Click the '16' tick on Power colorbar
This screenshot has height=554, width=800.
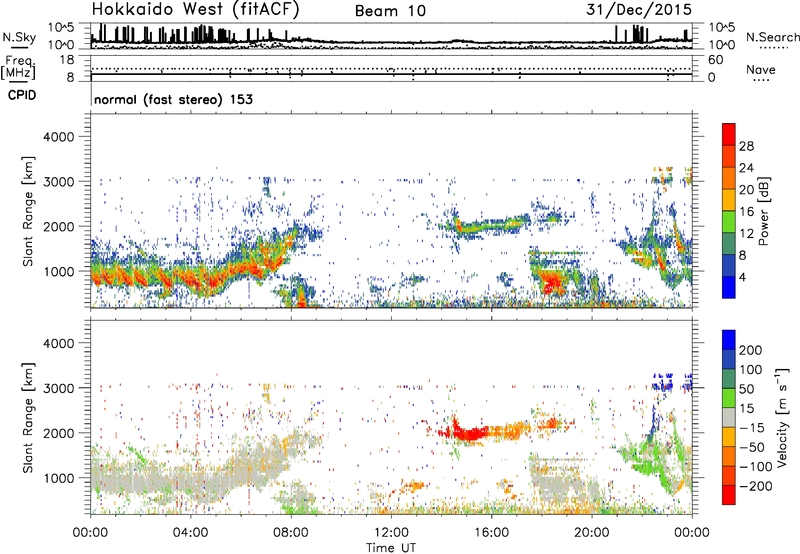click(x=746, y=211)
